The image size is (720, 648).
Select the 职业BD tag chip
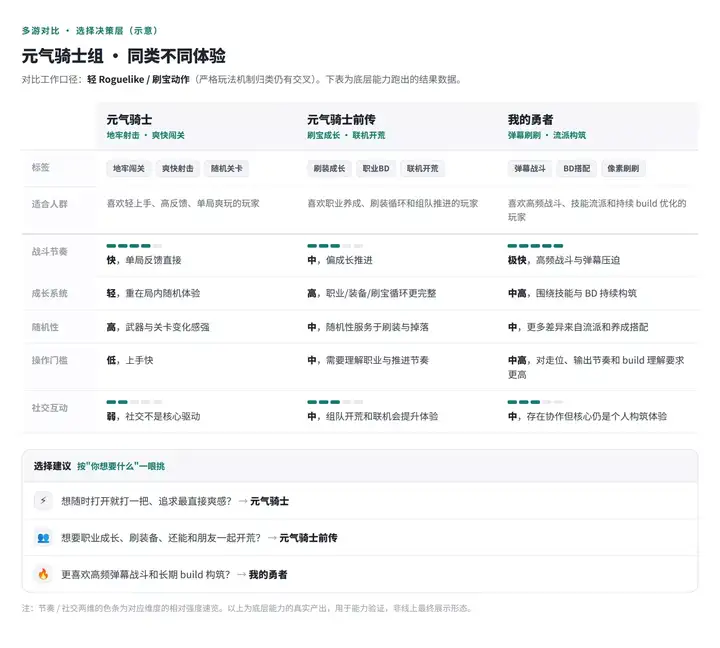[376, 169]
